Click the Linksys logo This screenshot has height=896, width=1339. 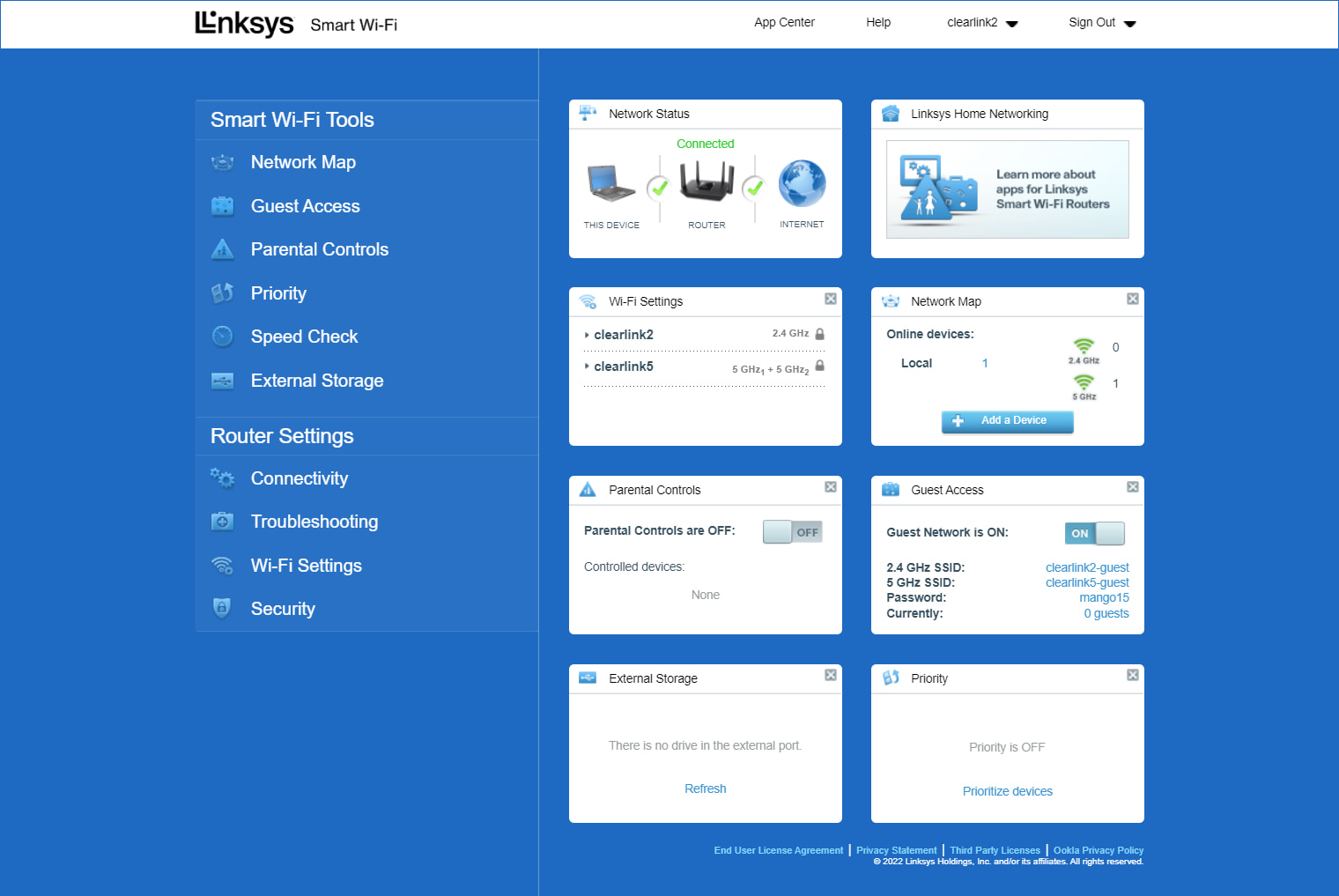click(244, 24)
